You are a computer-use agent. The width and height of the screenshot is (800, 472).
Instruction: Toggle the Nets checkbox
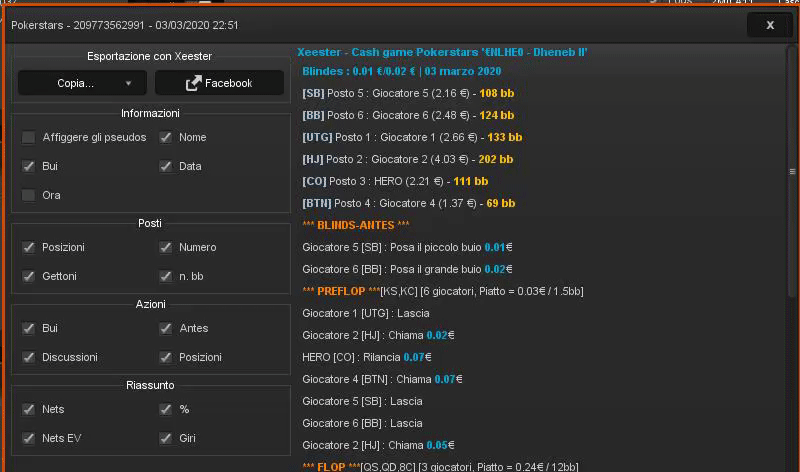29,409
